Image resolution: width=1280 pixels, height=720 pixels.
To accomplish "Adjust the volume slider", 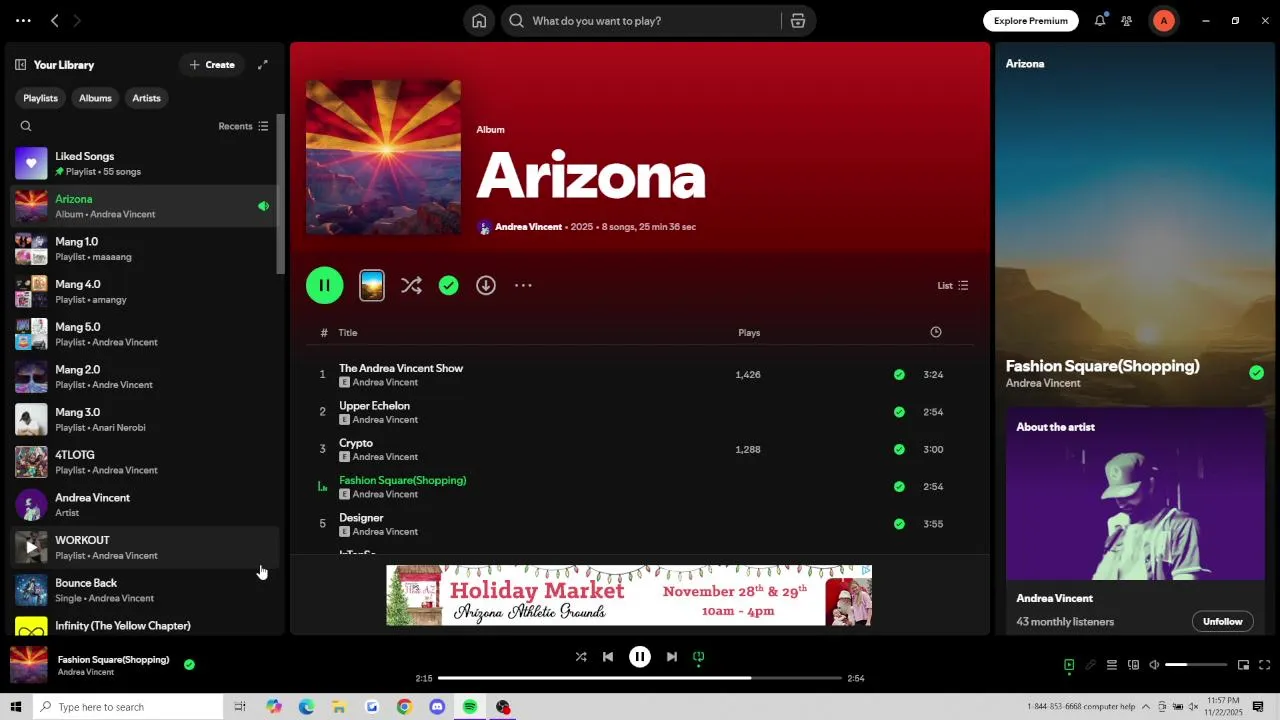I will 1196,665.
